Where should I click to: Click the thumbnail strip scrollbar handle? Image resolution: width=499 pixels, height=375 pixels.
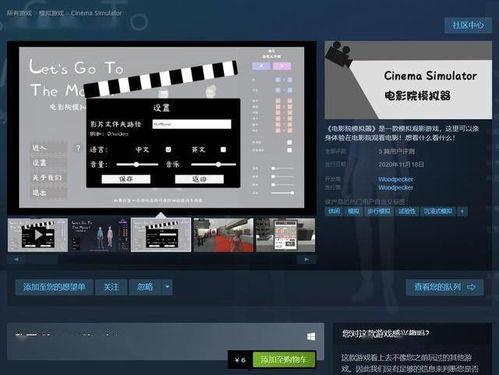(42, 260)
